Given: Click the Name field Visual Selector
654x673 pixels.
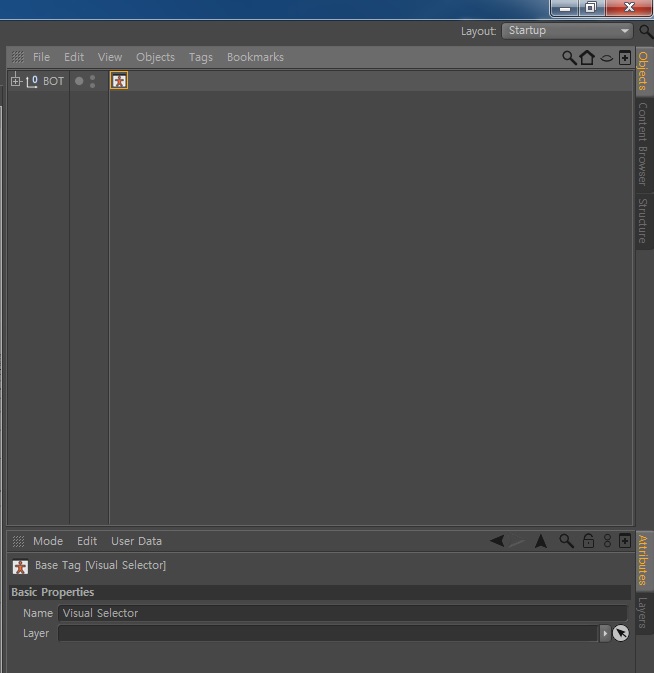Looking at the screenshot, I should click(x=342, y=613).
